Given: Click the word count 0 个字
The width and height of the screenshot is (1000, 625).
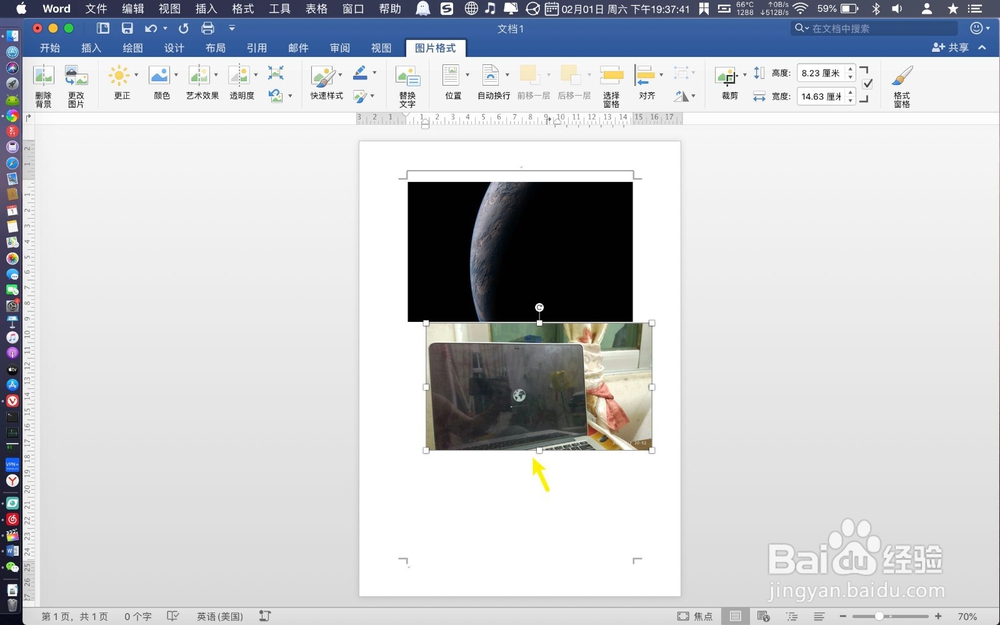Looking at the screenshot, I should coord(138,617).
